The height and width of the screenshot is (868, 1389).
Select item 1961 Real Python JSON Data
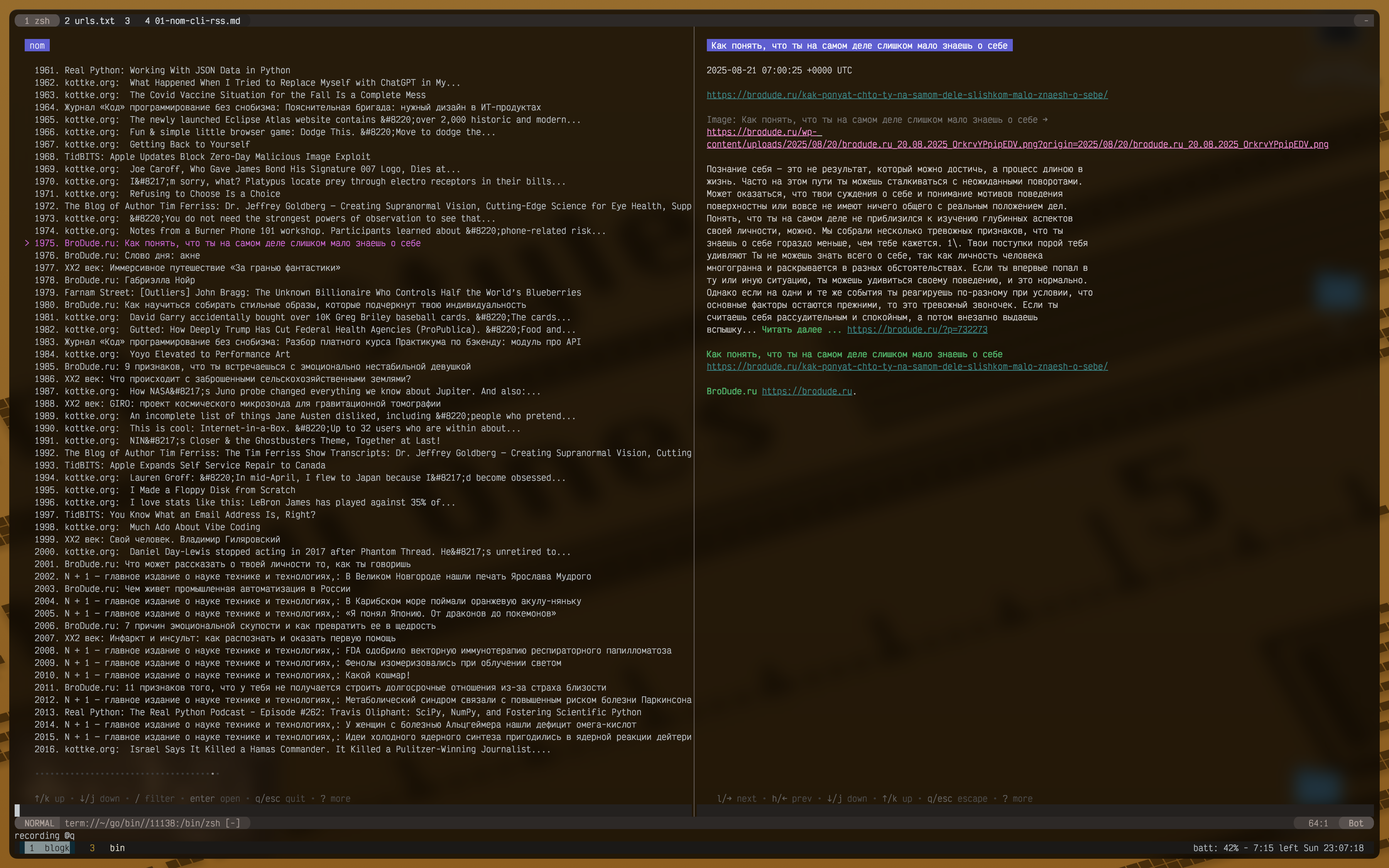(162, 71)
